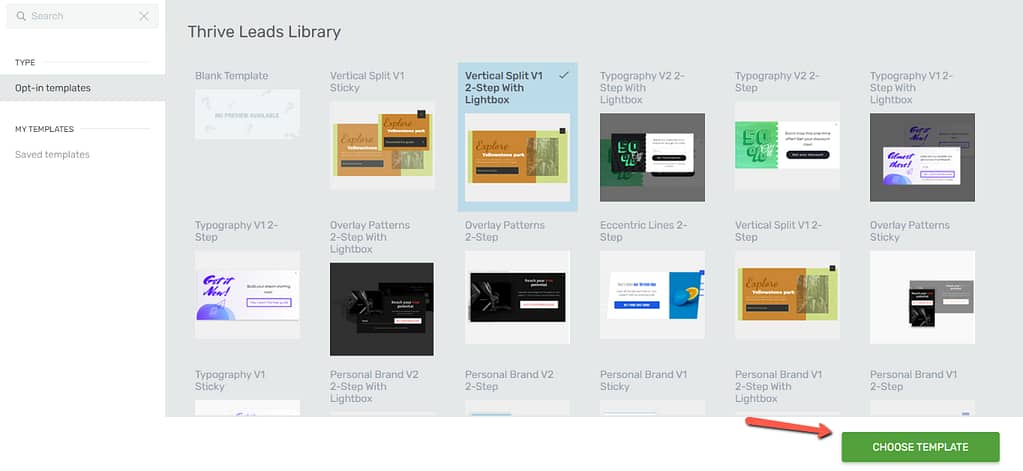Viewport: 1023px width, 471px height.
Task: Select the Eccentric Lines 2-Step thumbnail
Action: pos(652,295)
